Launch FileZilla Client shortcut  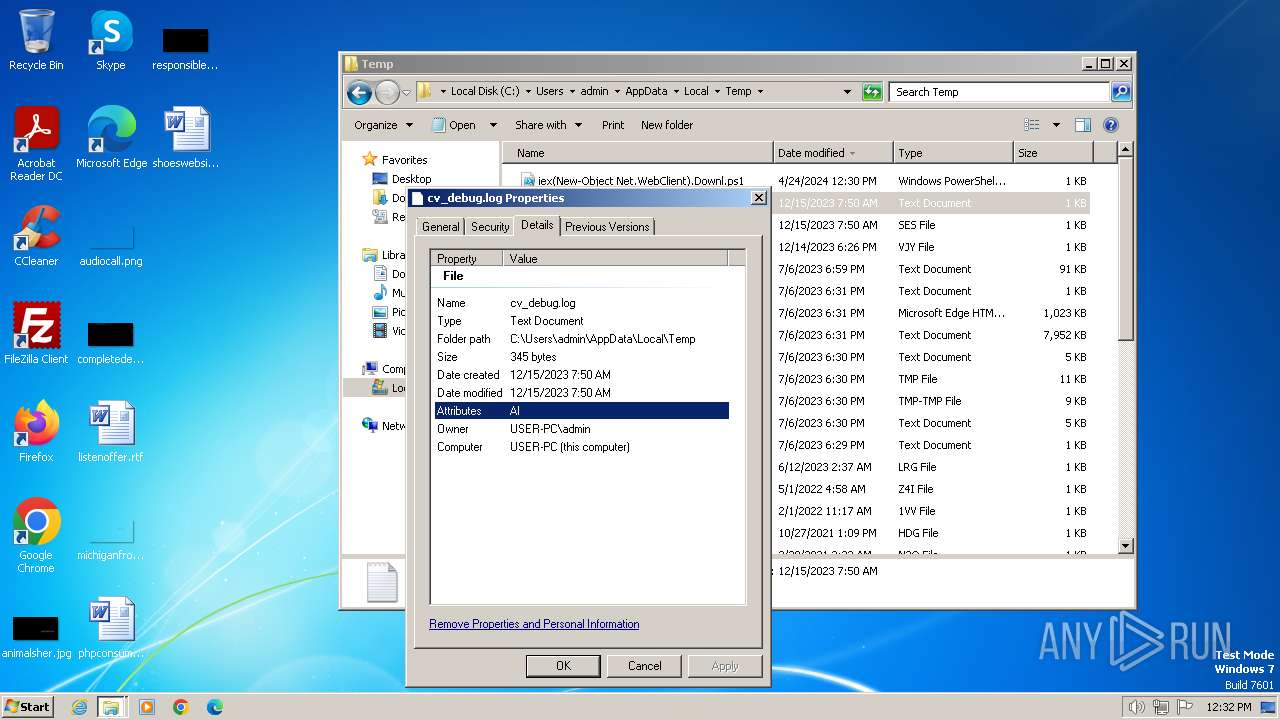(36, 334)
